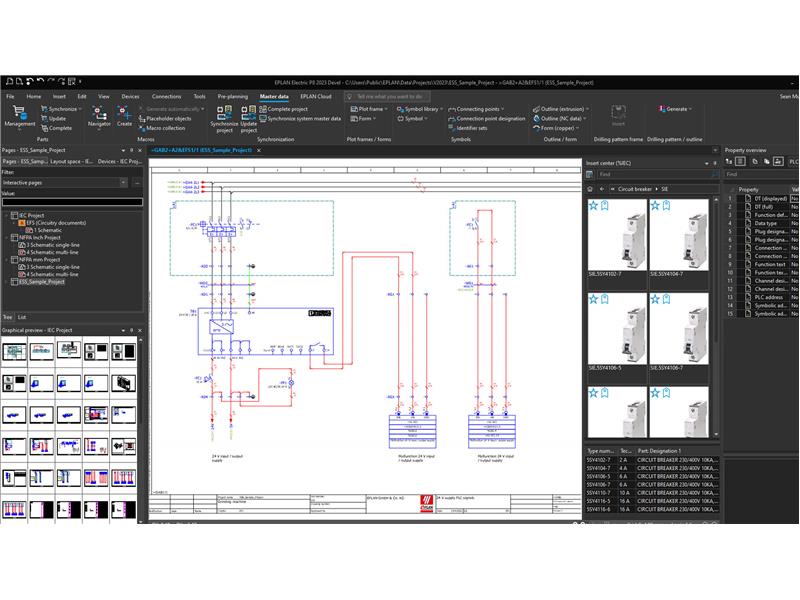Image resolution: width=800 pixels, height=600 pixels.
Task: Click the Find field in Insert center
Action: [x=653, y=174]
